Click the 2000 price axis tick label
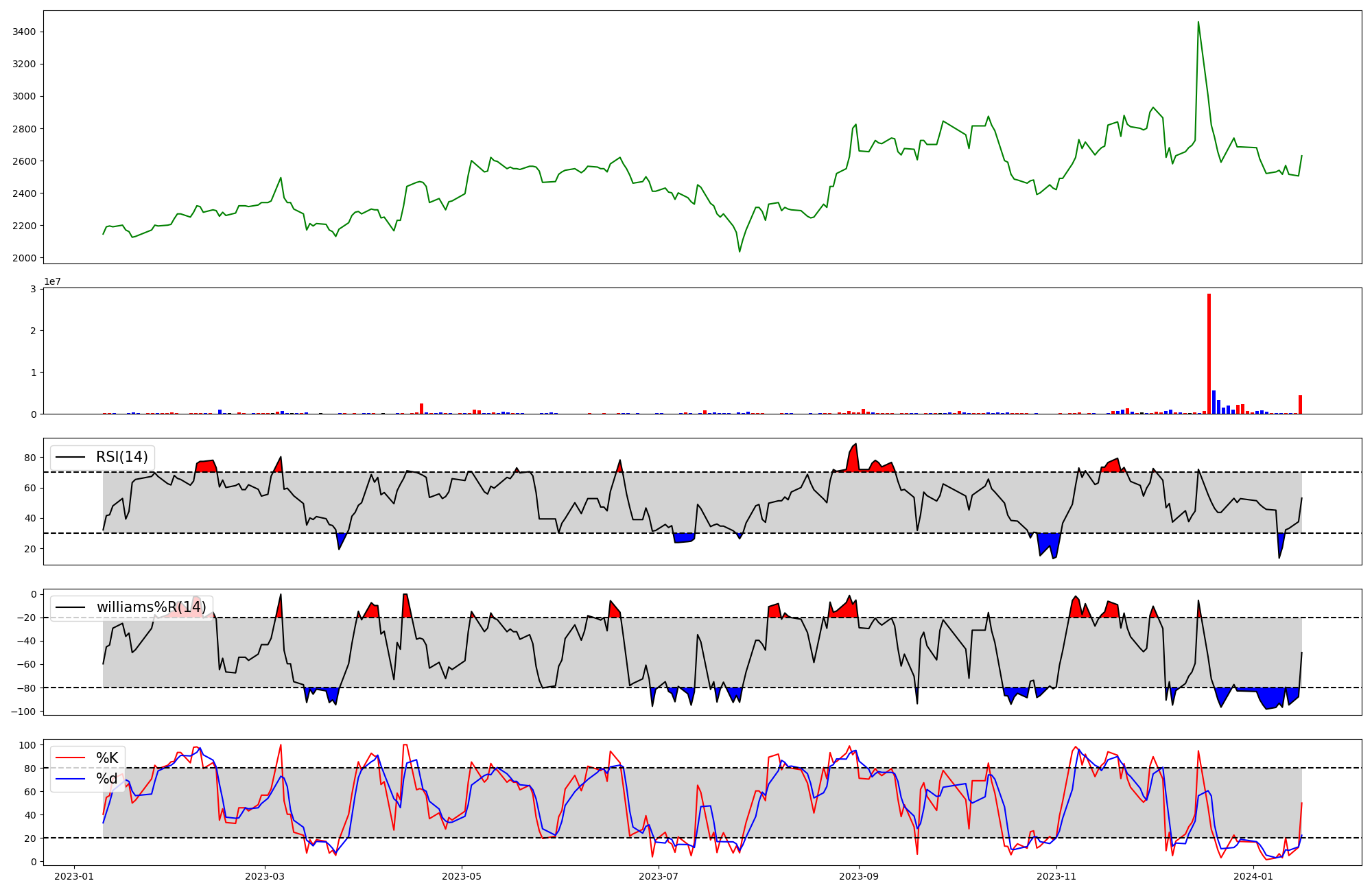Screen dimensions: 1372x892 [x=24, y=258]
